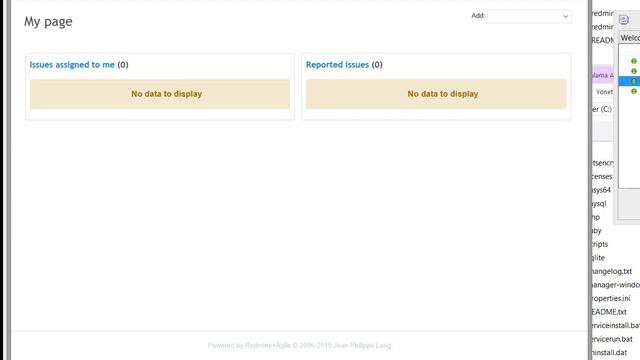Select the scripts folder in the explorer window
This screenshot has height=360, width=640.
[600, 244]
